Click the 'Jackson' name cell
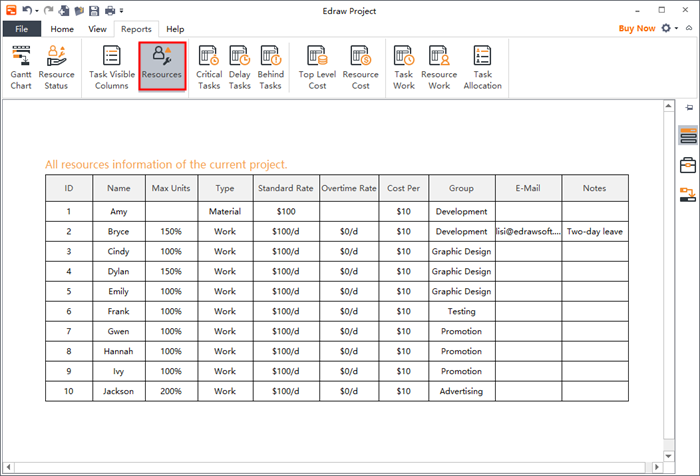This screenshot has height=476, width=700. (x=119, y=391)
